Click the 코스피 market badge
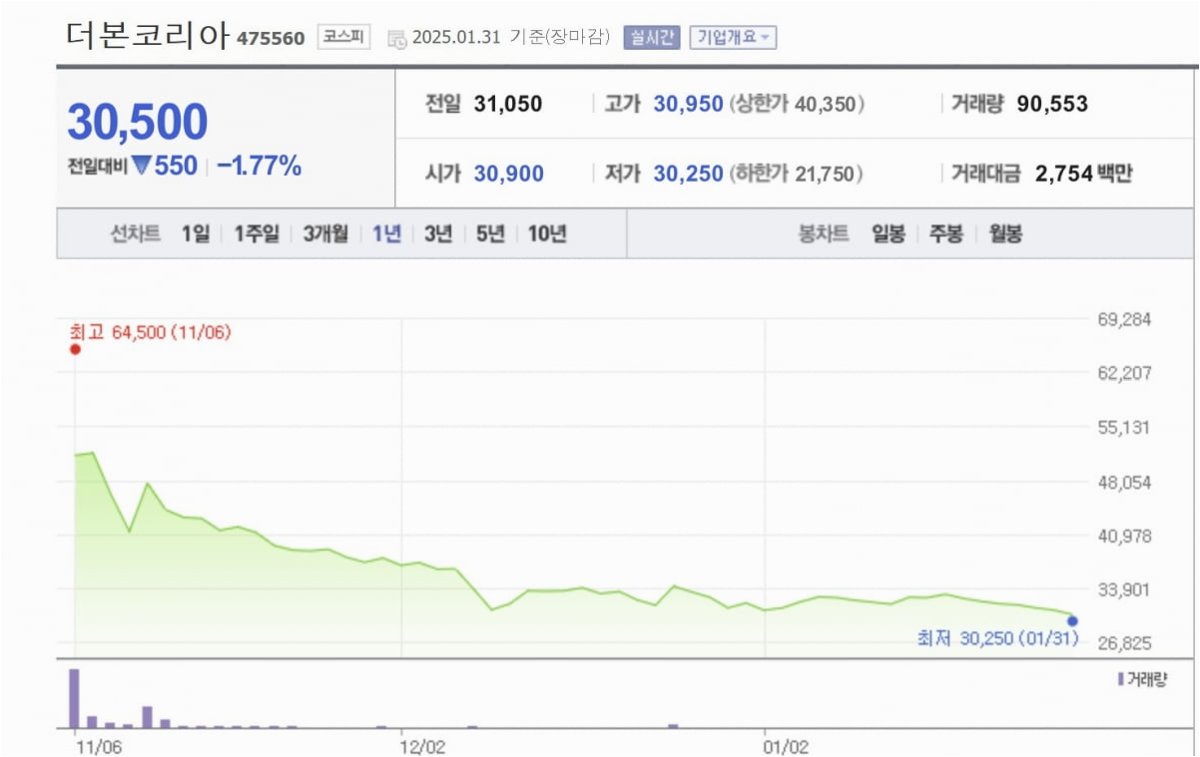The image size is (1200, 757). [344, 38]
